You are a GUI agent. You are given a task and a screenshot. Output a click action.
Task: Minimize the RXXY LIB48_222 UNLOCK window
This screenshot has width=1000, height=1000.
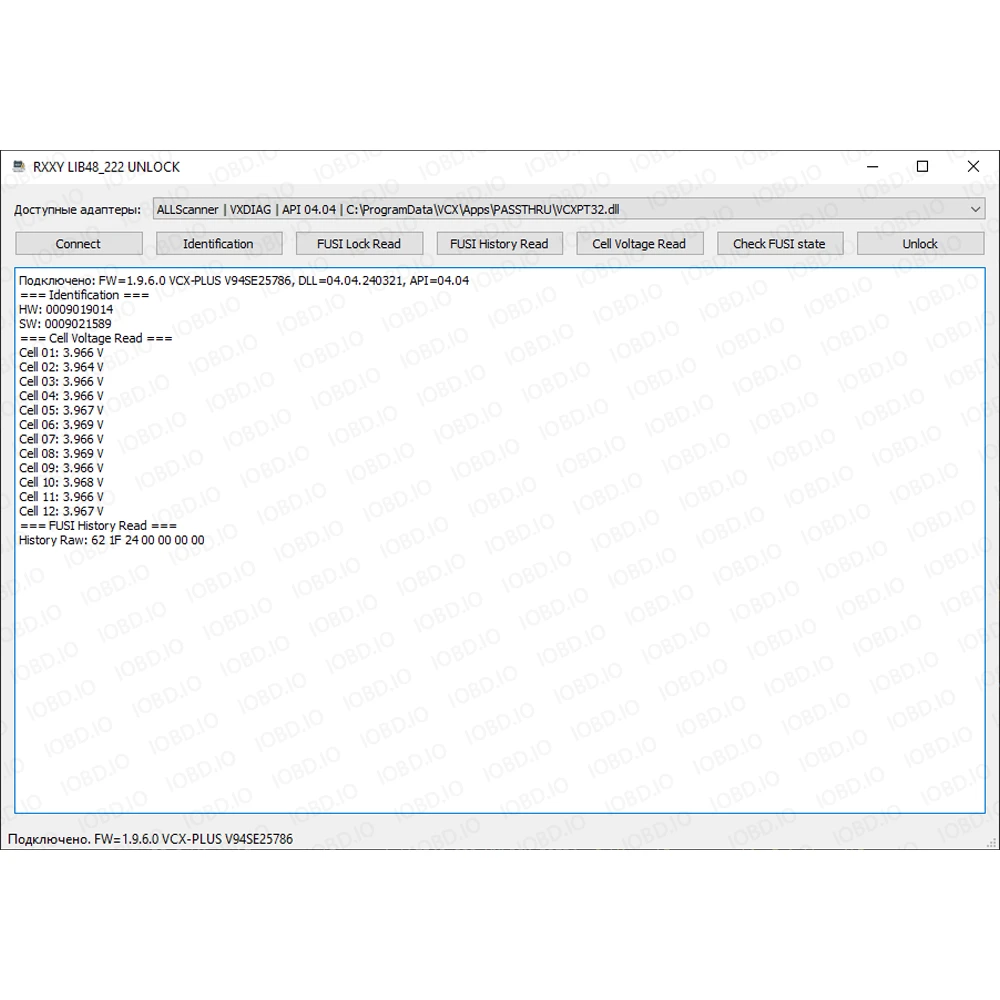[x=872, y=167]
